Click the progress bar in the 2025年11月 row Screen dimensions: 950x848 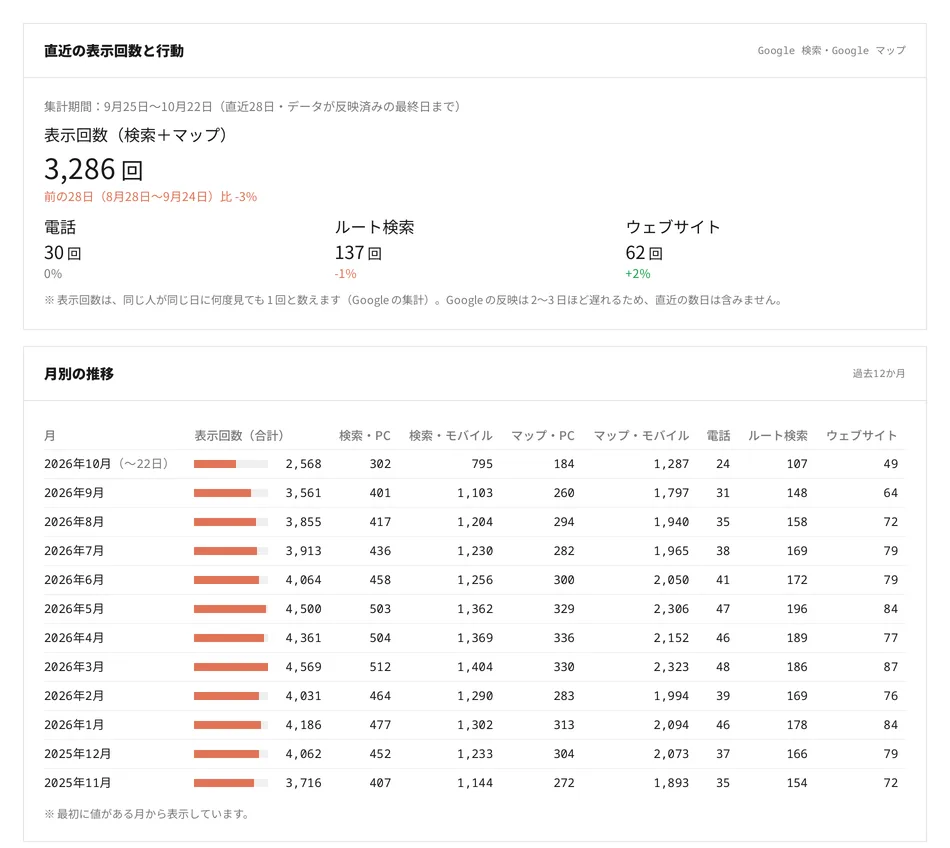[231, 784]
